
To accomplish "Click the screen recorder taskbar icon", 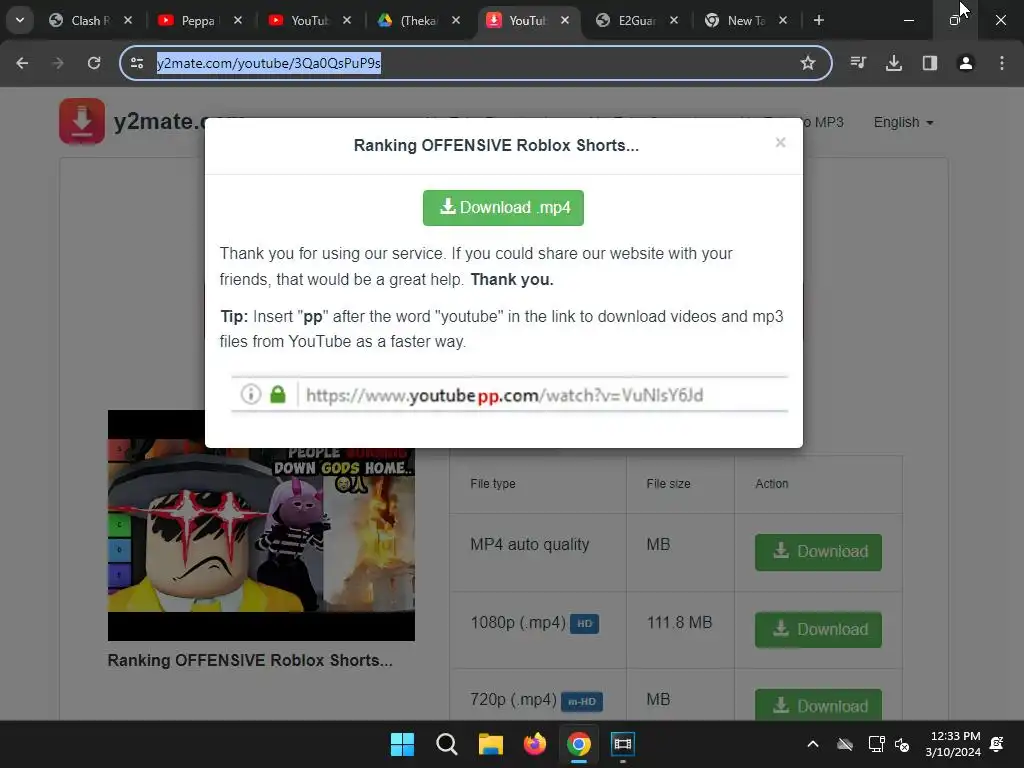I will point(623,744).
